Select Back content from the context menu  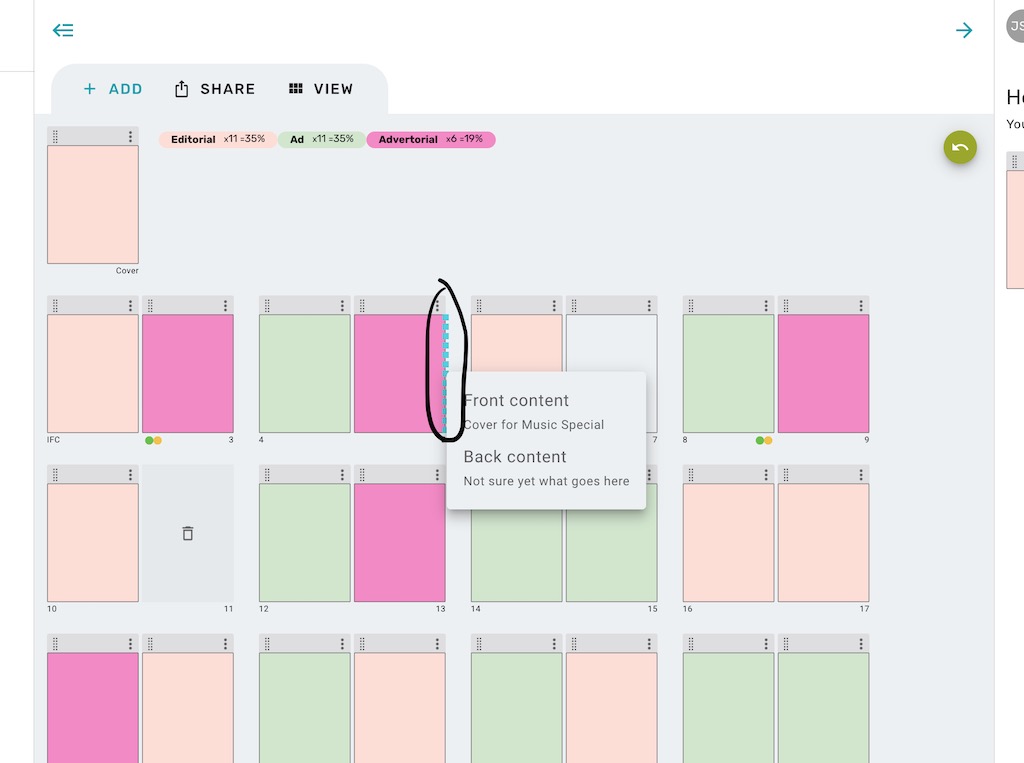pyautogui.click(x=514, y=457)
